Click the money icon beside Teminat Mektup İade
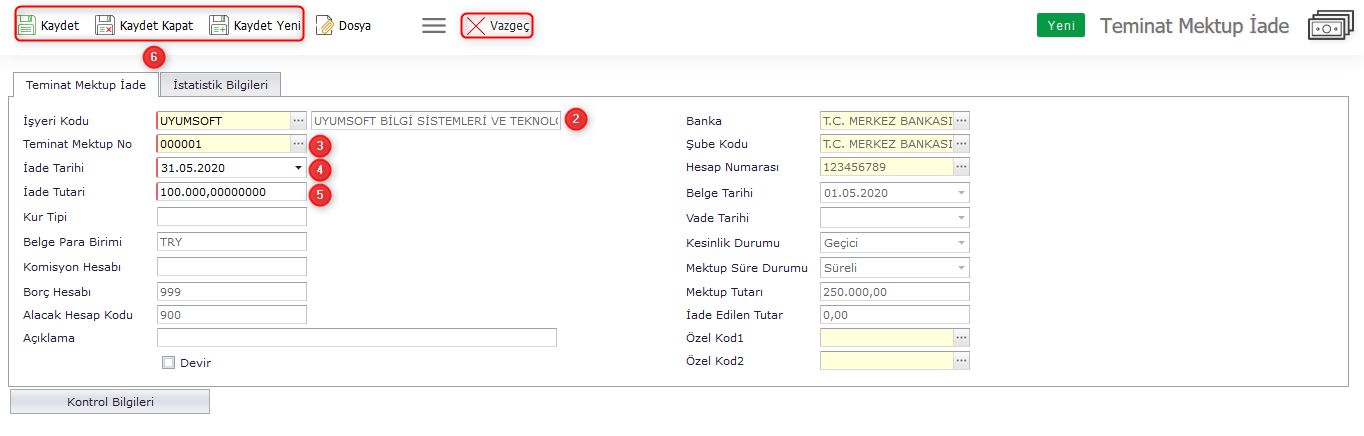Image resolution: width=1364 pixels, height=436 pixels. (1327, 27)
